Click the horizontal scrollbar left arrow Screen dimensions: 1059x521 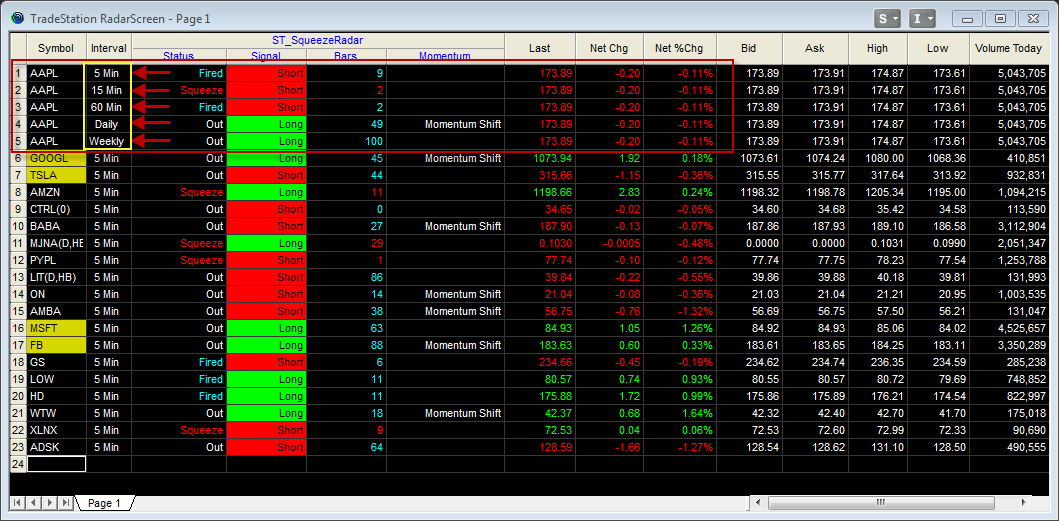pyautogui.click(x=759, y=503)
